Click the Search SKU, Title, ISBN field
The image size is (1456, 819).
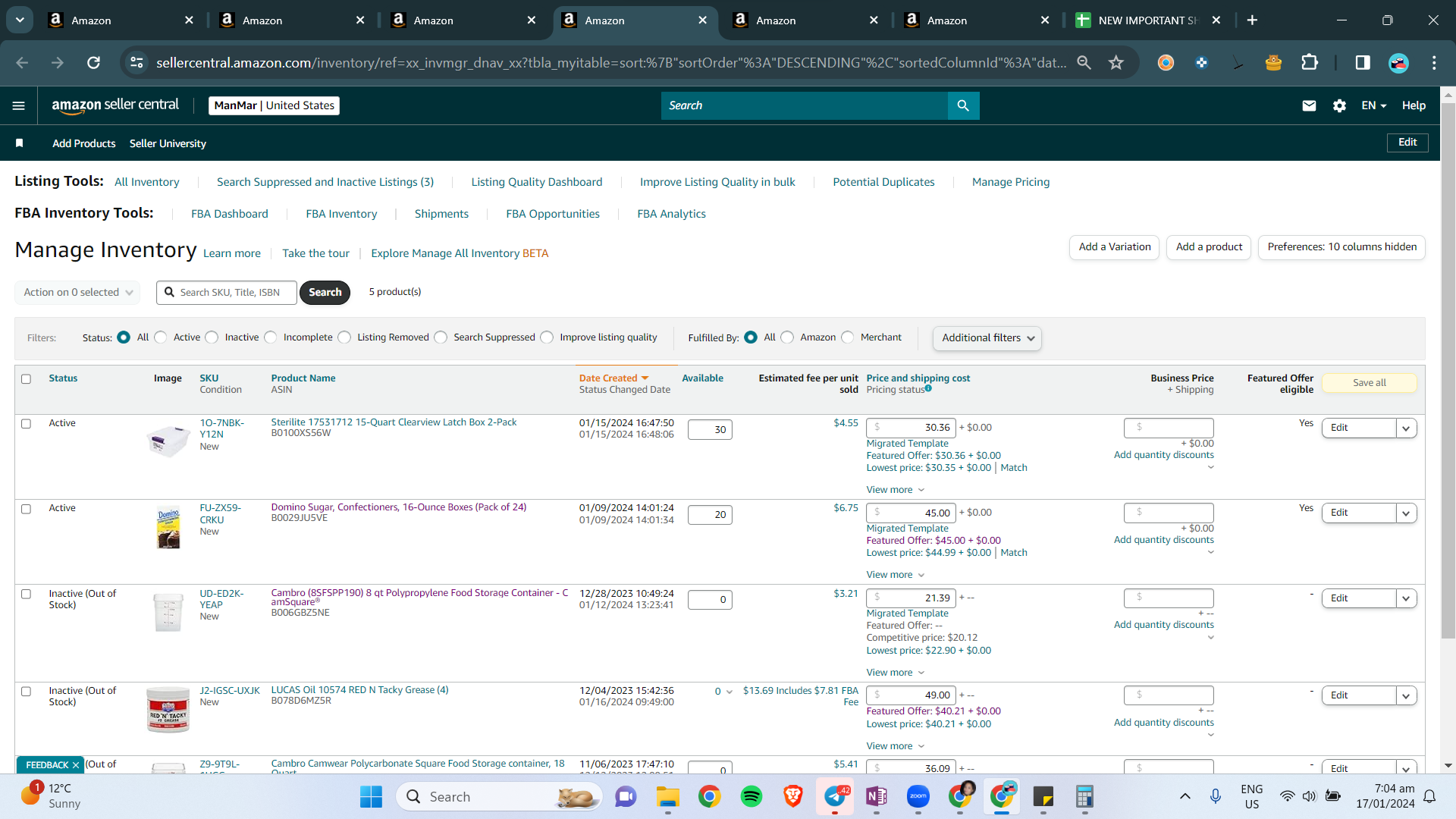click(x=227, y=293)
